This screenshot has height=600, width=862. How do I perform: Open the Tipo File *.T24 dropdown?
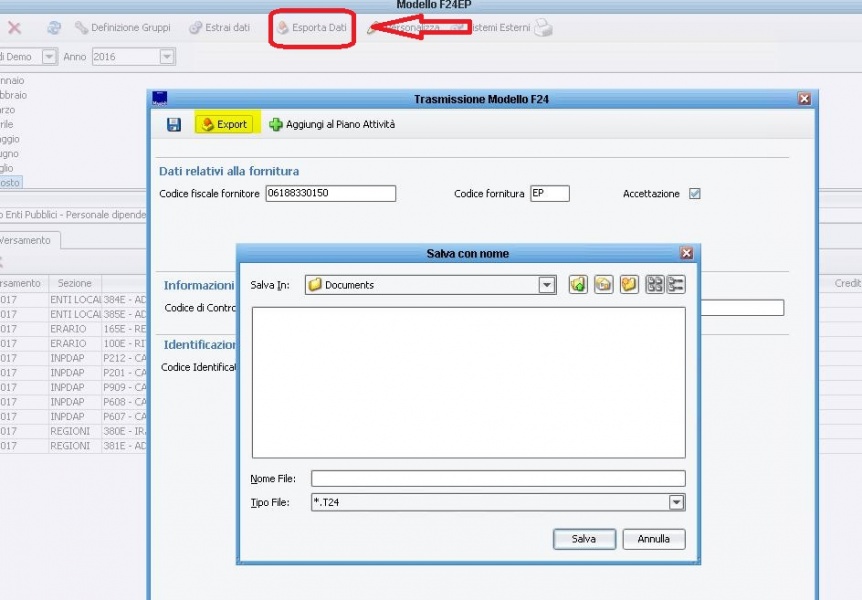tap(676, 502)
